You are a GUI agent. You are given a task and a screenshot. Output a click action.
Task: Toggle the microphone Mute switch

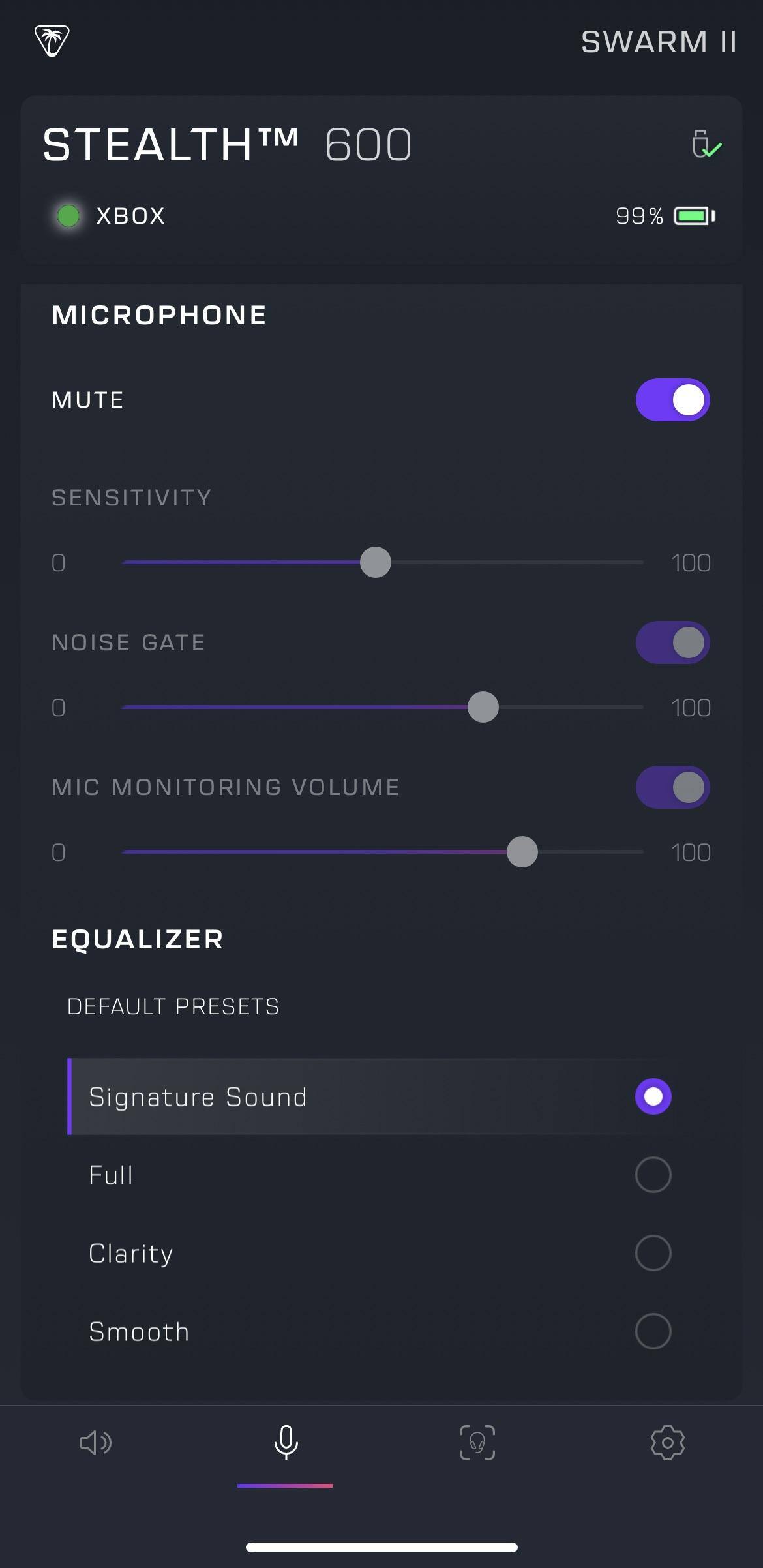coord(672,400)
